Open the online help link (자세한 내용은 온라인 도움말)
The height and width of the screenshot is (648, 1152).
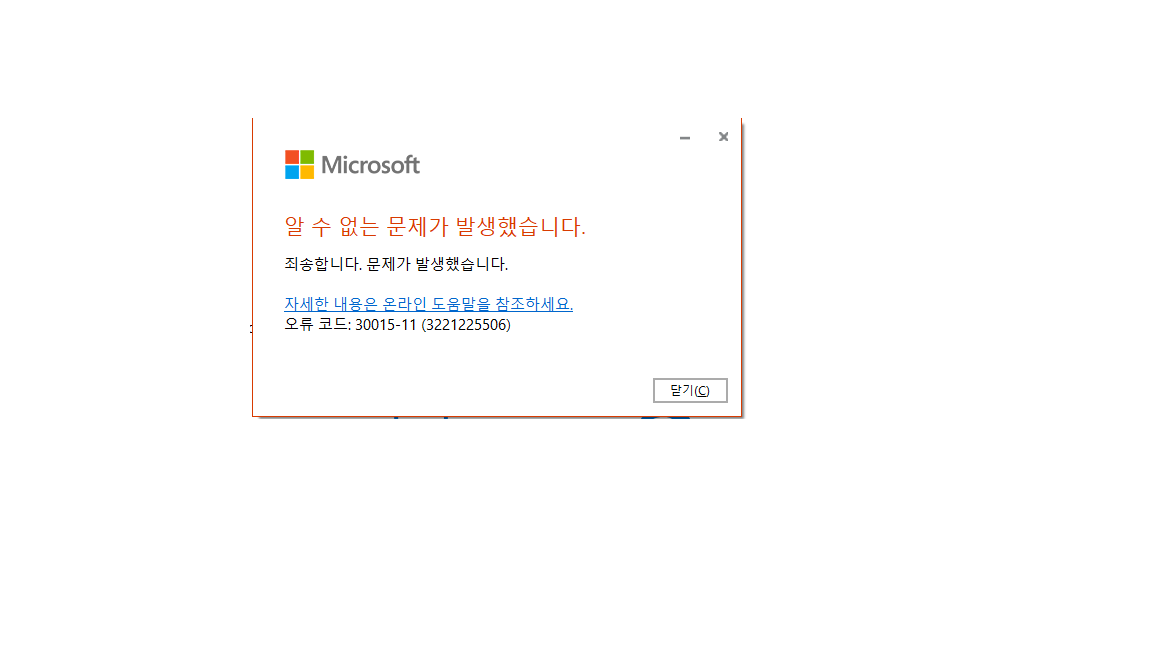pos(428,303)
